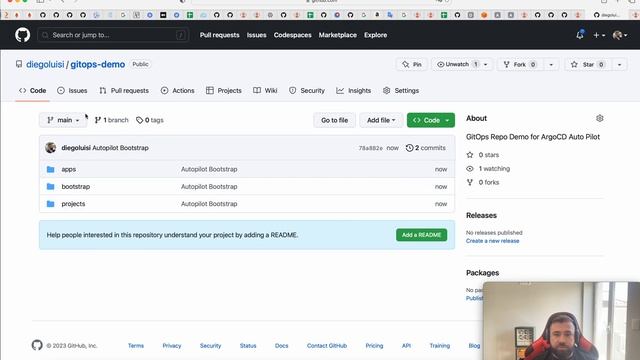Open Explore in top navigation
The width and height of the screenshot is (640, 360).
pyautogui.click(x=376, y=35)
